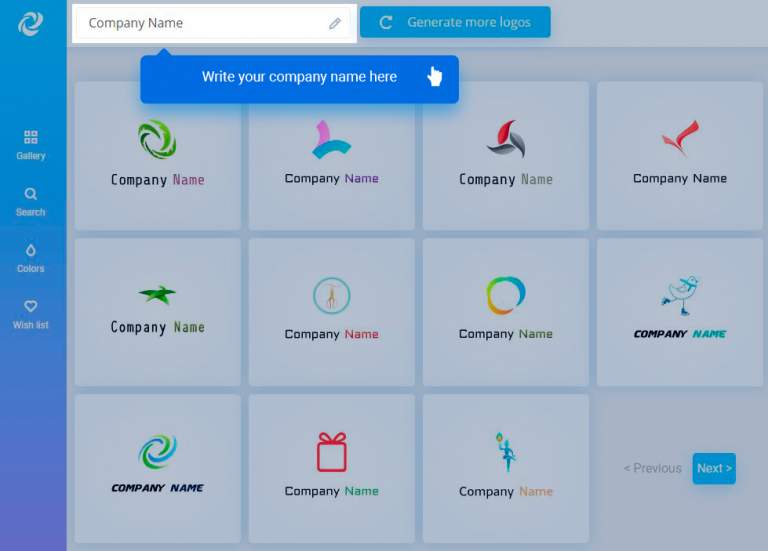
Task: Click the app logo in top-left corner
Action: [x=31, y=23]
